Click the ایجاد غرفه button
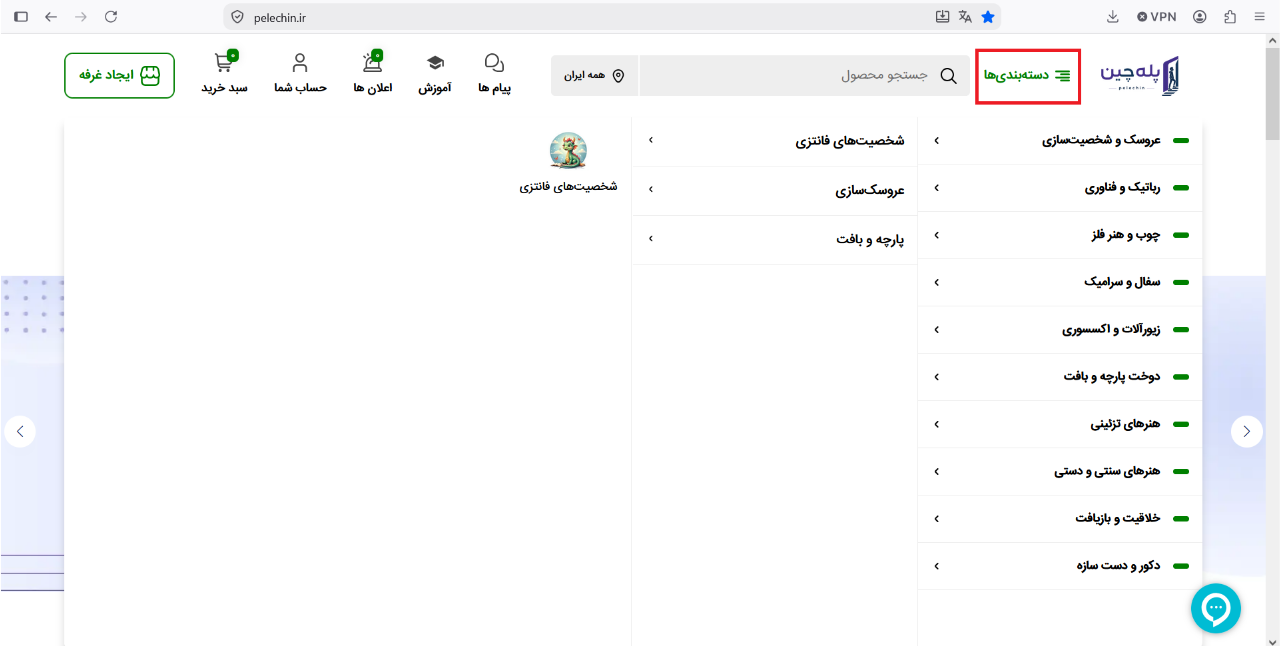 click(x=120, y=76)
